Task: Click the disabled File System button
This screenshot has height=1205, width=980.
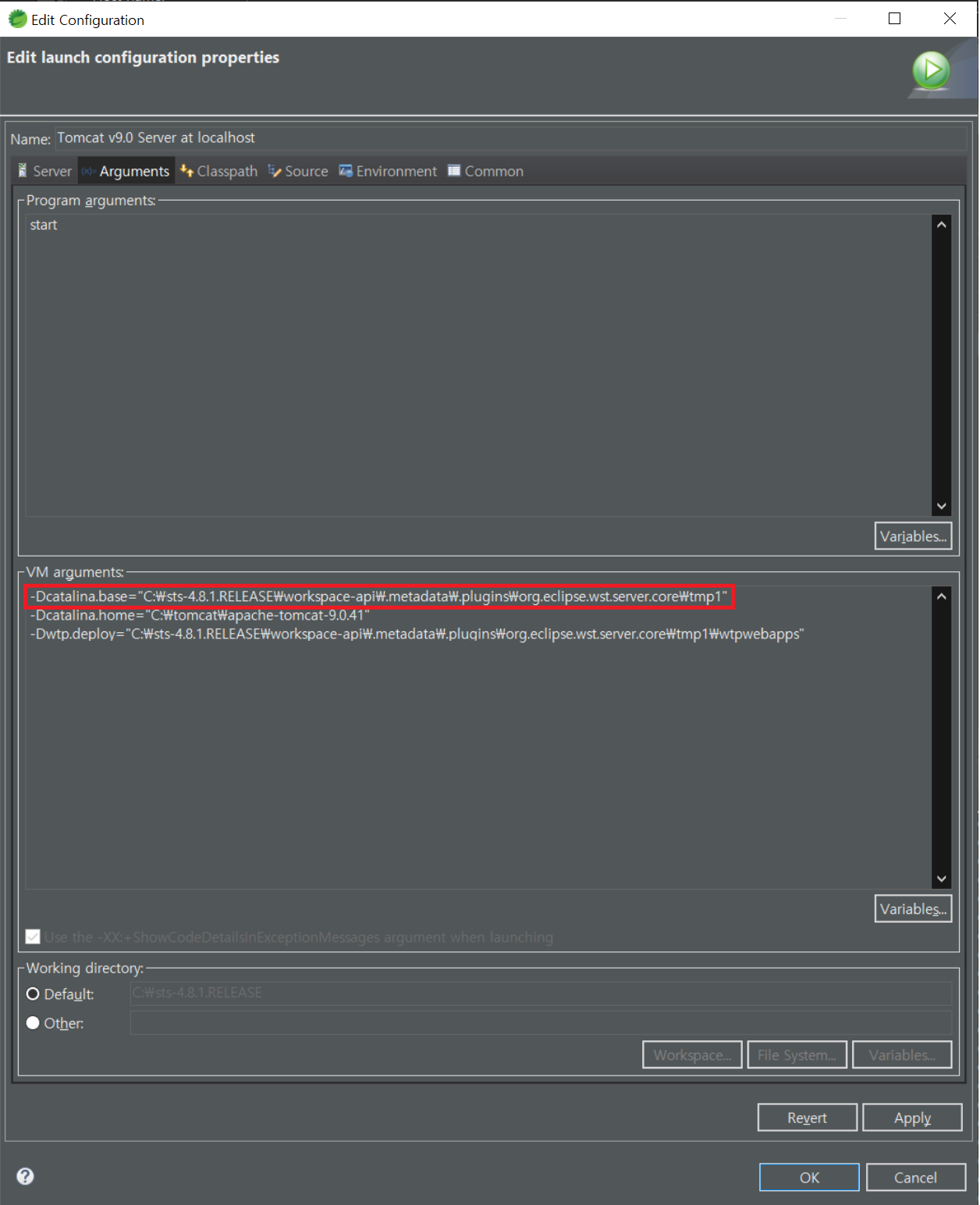Action: tap(797, 1054)
